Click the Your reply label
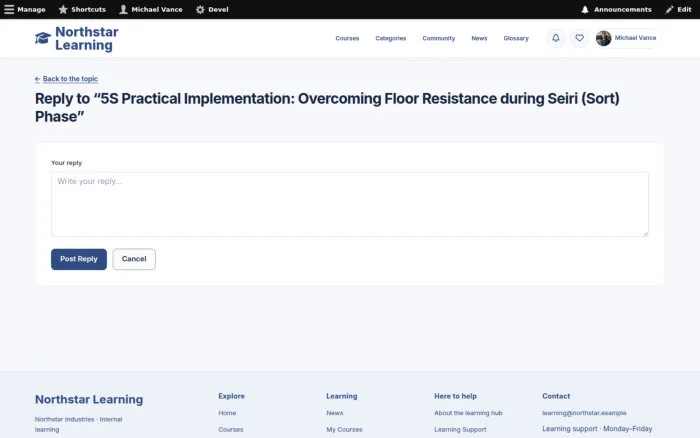 (x=67, y=163)
